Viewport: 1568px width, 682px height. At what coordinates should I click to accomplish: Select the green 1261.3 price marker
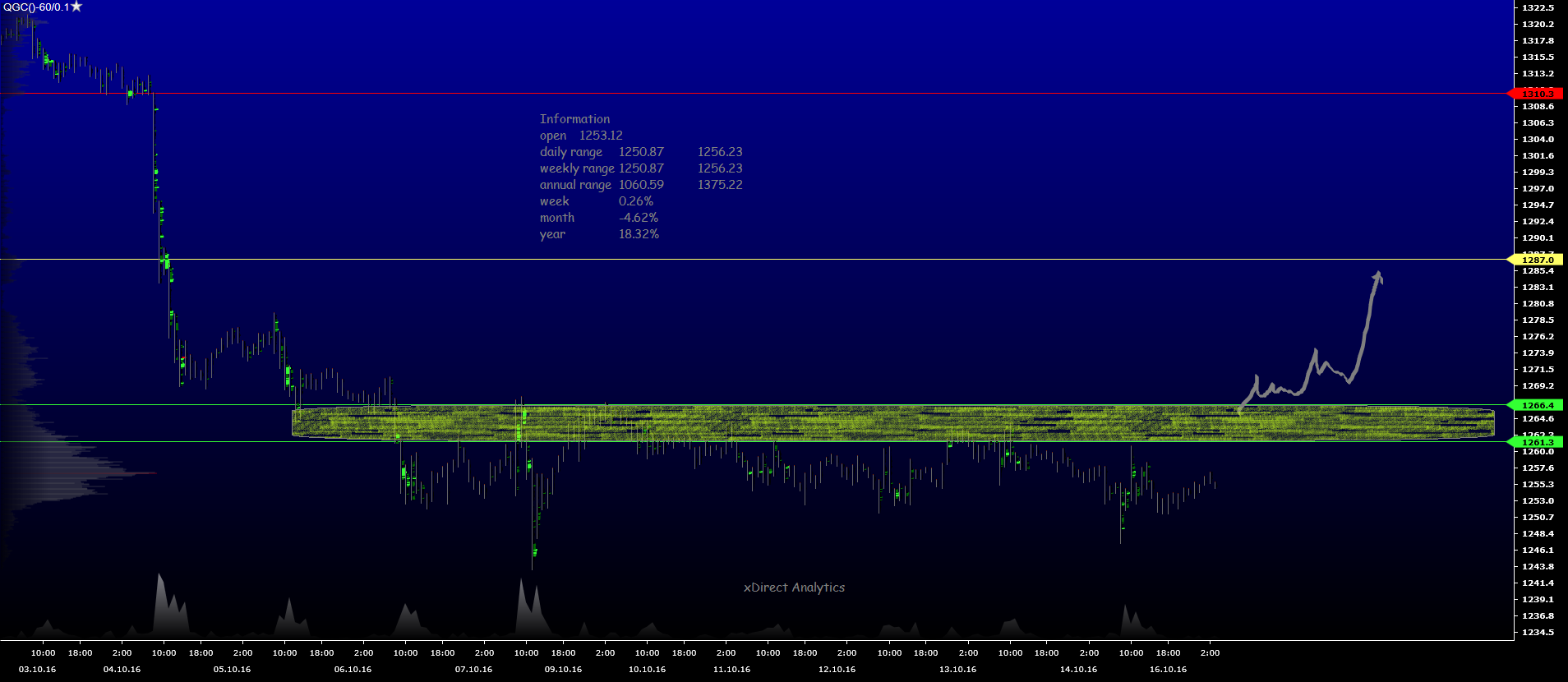pos(1535,442)
